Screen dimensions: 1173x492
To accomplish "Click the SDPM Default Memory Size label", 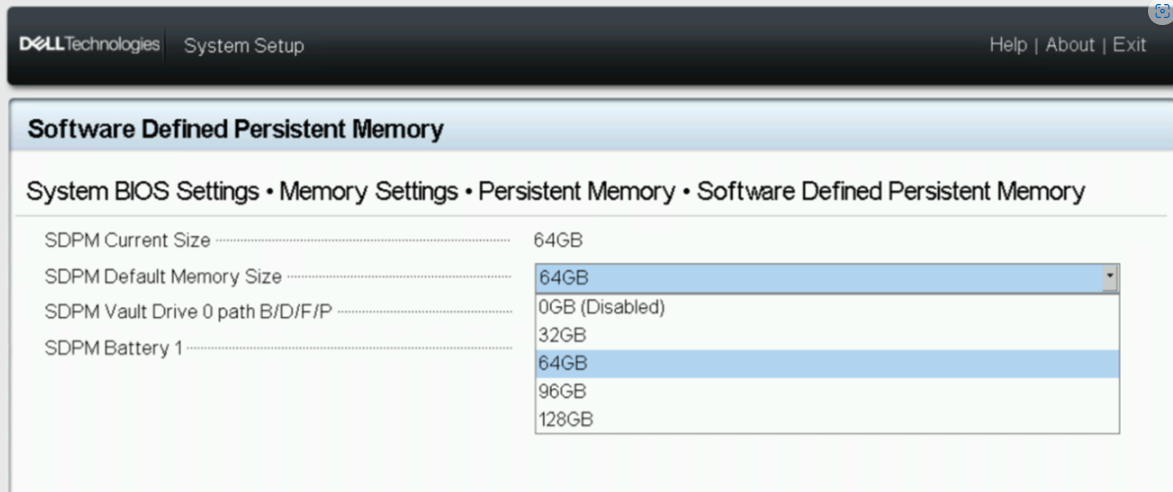I will pyautogui.click(x=163, y=277).
